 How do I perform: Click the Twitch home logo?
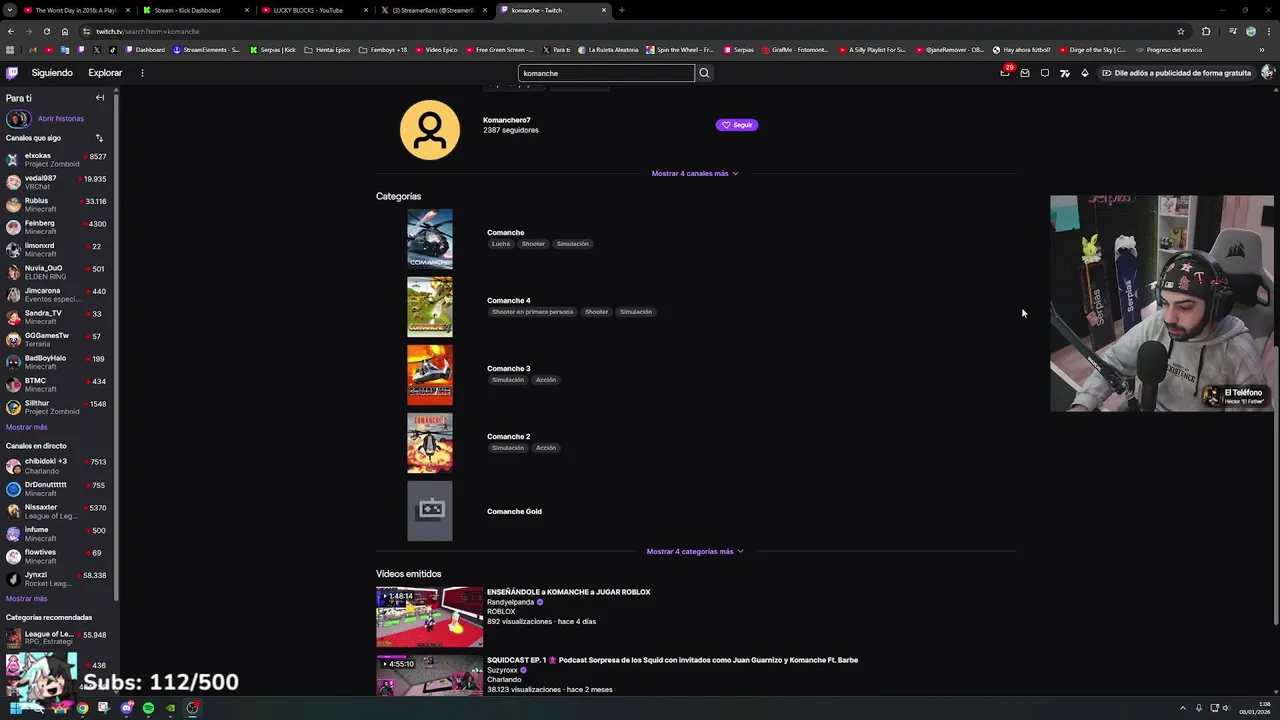coord(12,73)
